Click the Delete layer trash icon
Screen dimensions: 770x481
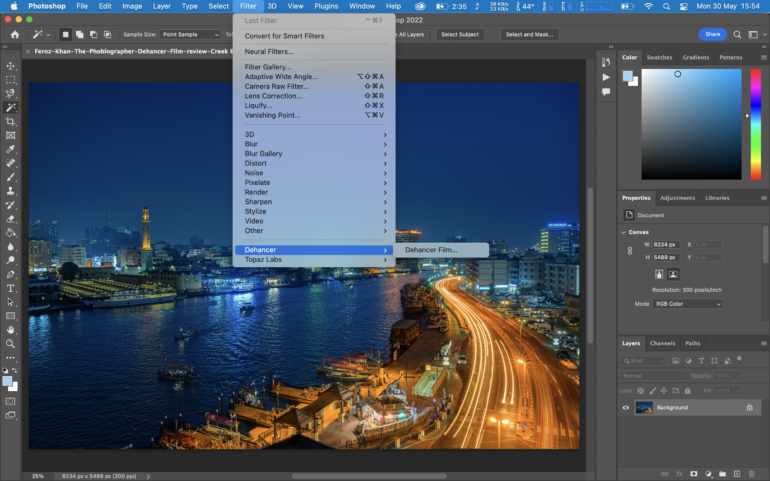[x=751, y=474]
